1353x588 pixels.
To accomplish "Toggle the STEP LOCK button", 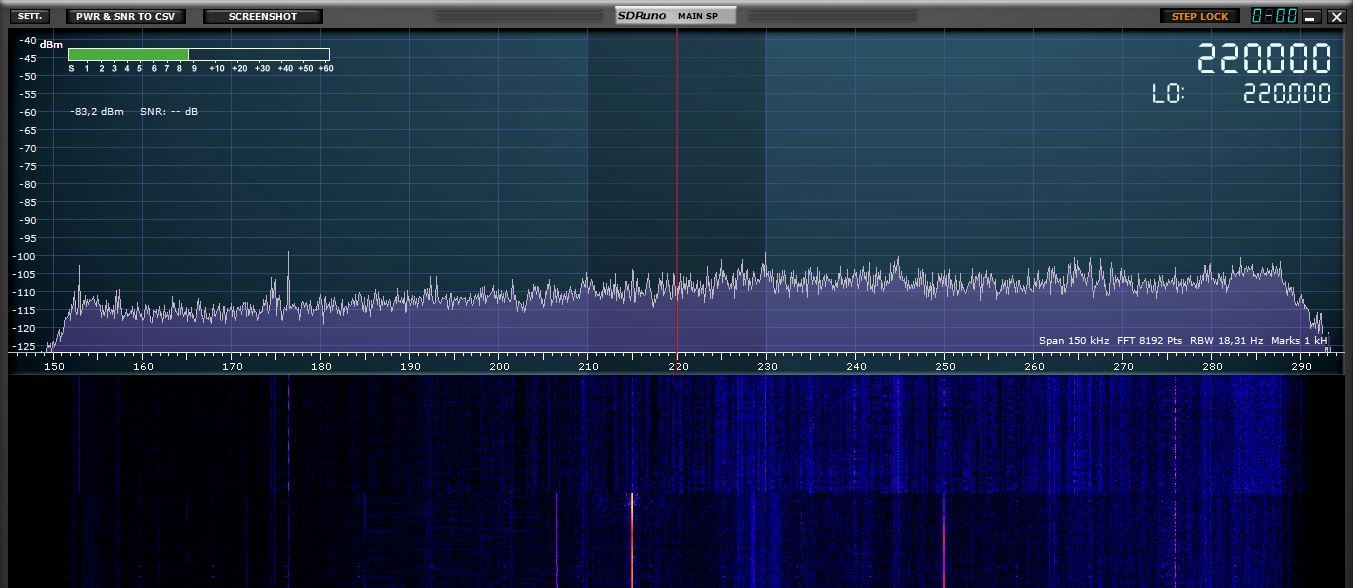I will coord(1199,16).
